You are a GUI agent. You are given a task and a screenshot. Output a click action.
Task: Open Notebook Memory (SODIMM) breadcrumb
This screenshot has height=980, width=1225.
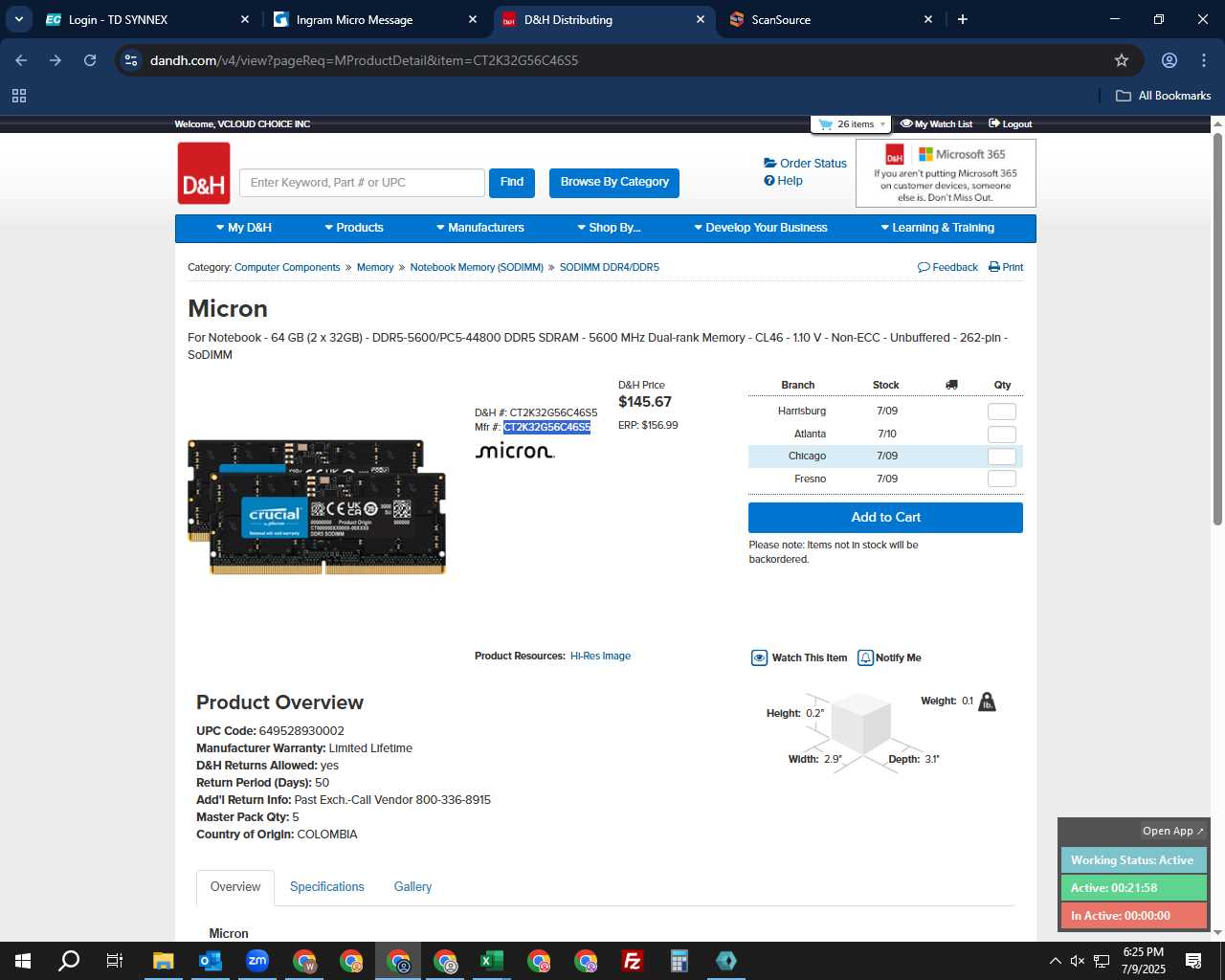point(477,268)
